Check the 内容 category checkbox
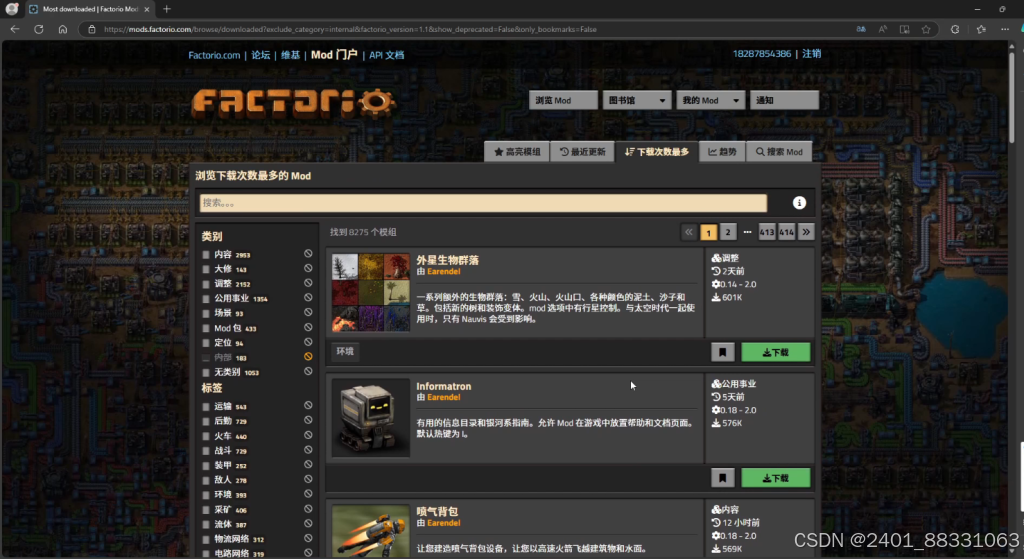 206,255
